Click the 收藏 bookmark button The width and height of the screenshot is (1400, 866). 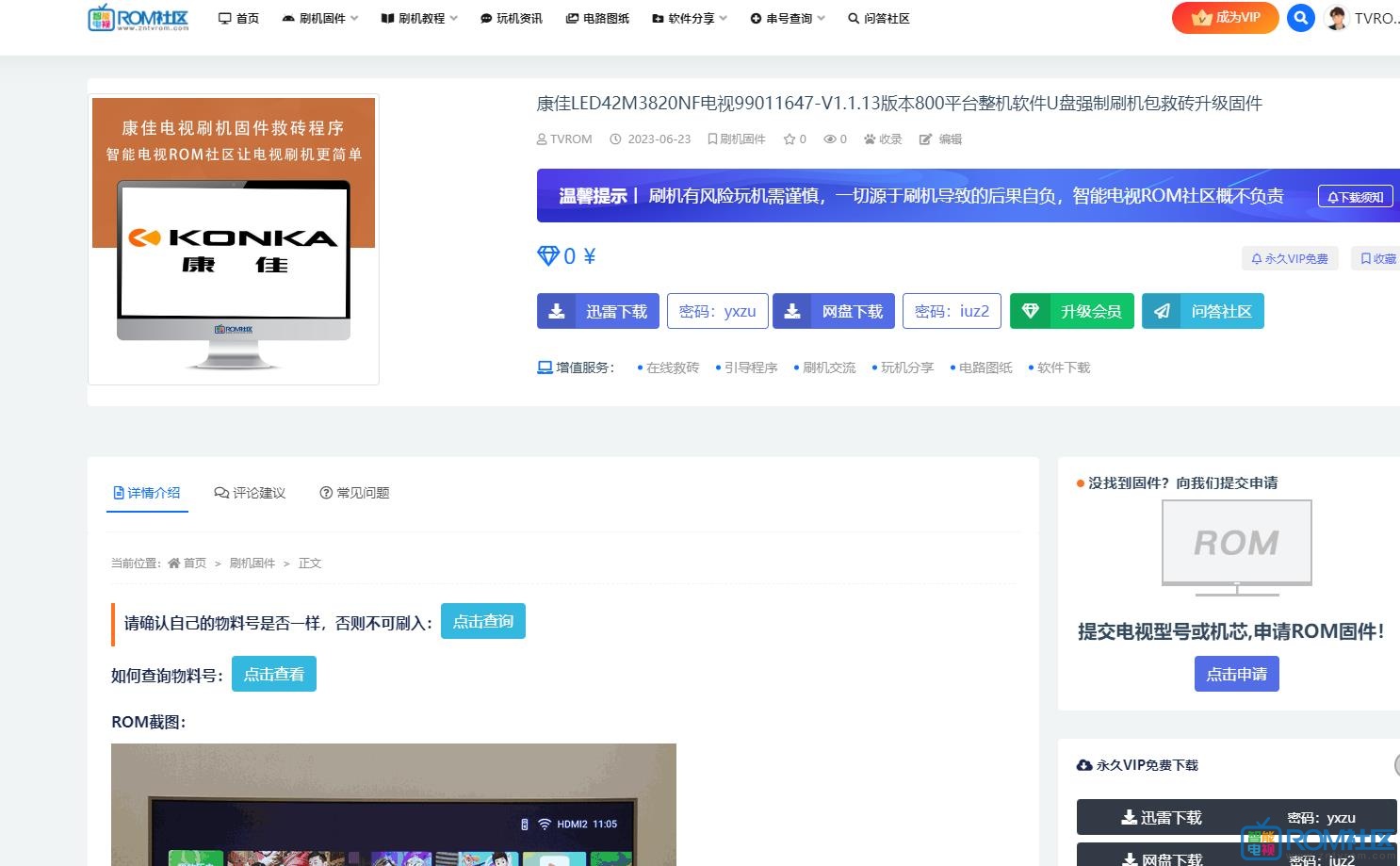click(1376, 258)
